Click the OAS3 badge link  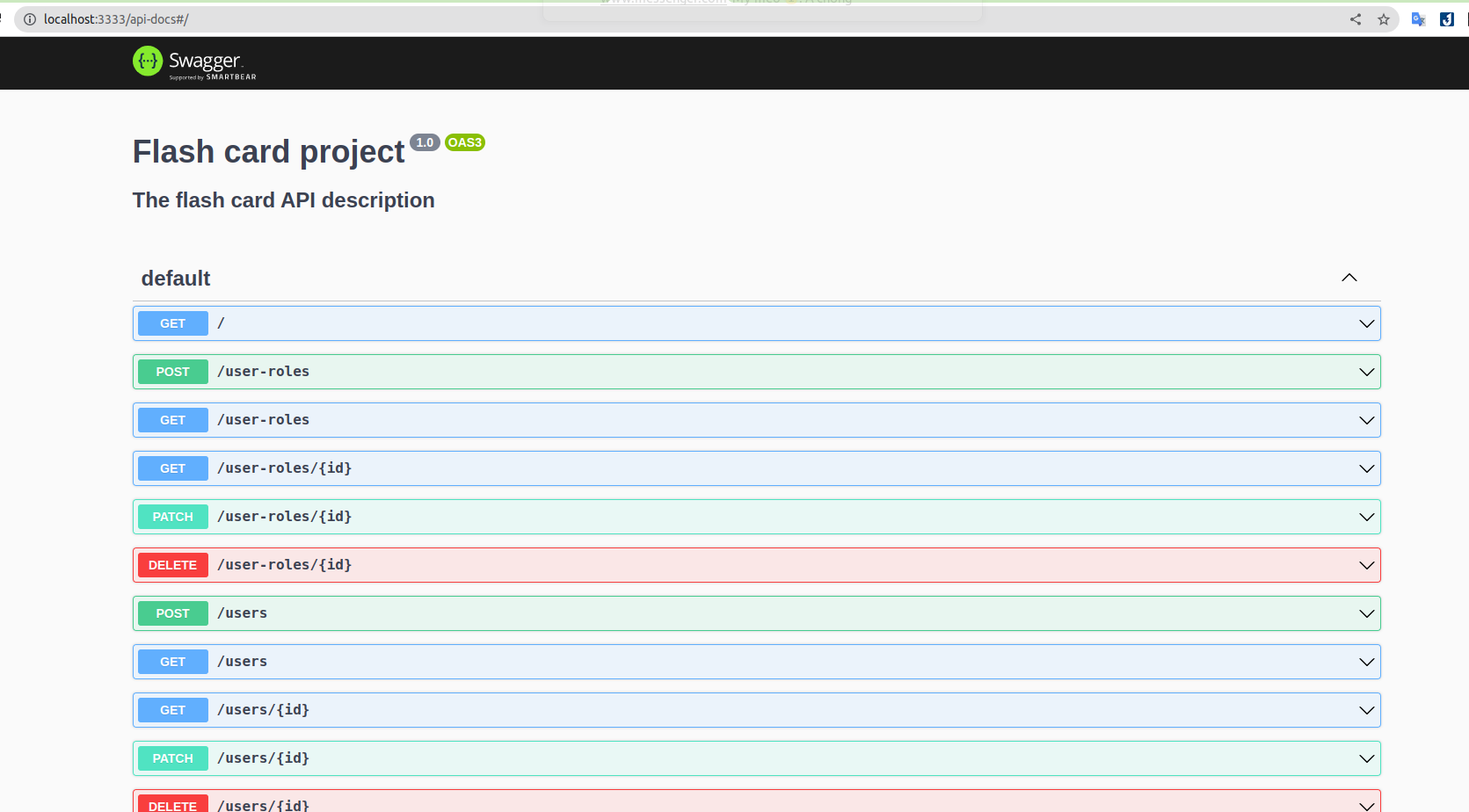pyautogui.click(x=464, y=141)
